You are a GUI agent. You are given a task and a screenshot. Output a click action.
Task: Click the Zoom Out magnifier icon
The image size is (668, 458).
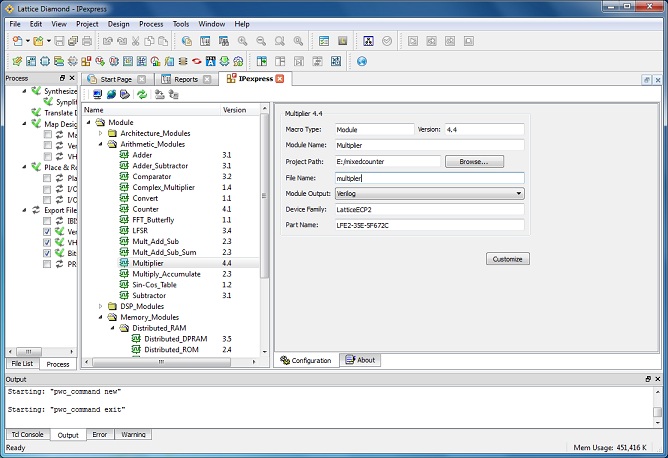(x=261, y=41)
